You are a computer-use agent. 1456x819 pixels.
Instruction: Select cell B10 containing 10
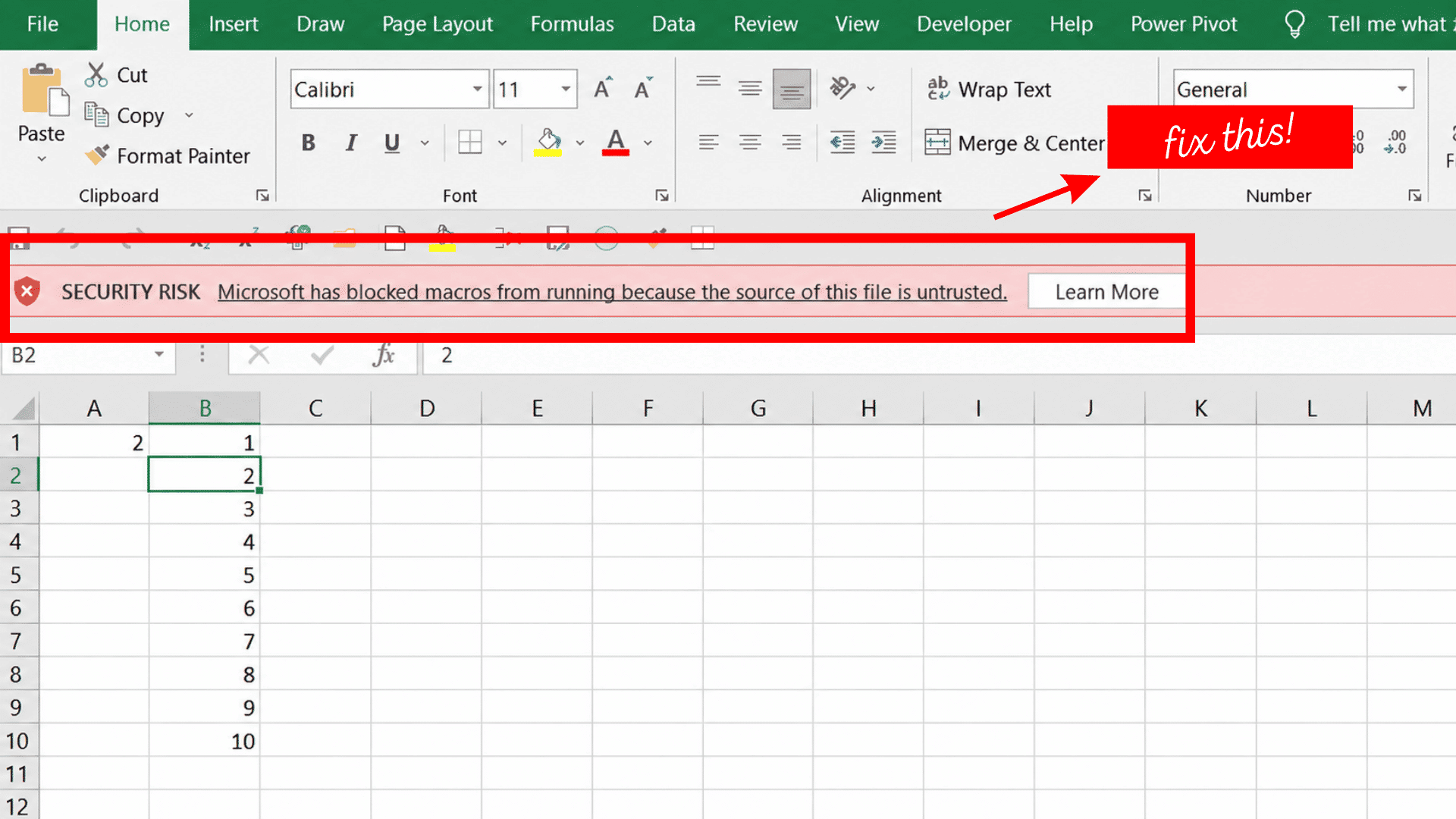(x=205, y=741)
